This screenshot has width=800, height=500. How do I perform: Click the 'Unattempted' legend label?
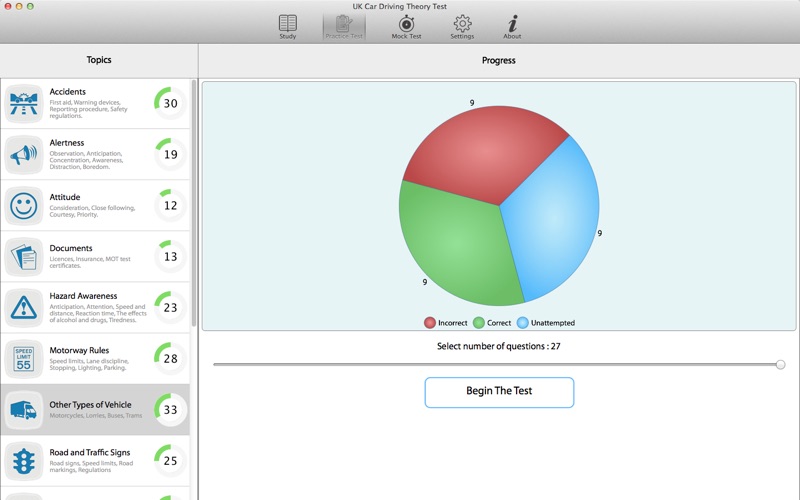point(553,323)
